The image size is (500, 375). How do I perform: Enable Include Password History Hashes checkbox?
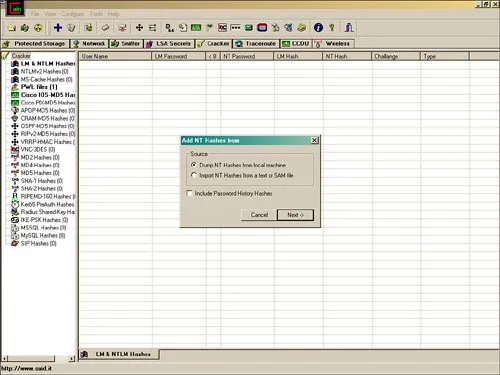189,193
